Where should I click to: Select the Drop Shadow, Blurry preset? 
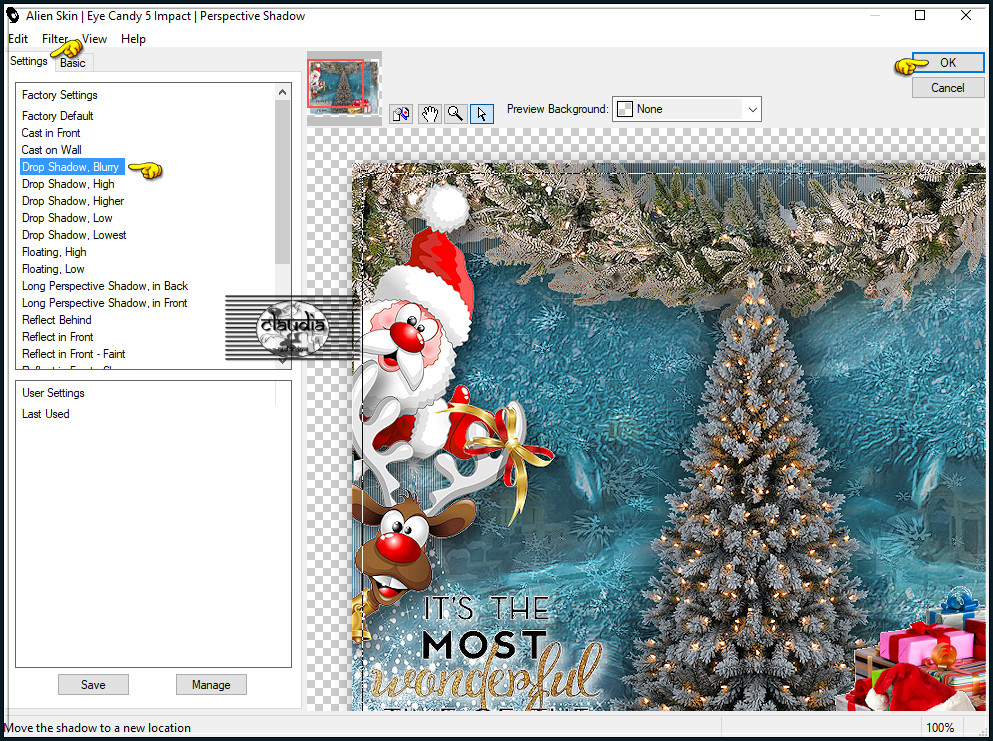pos(70,167)
